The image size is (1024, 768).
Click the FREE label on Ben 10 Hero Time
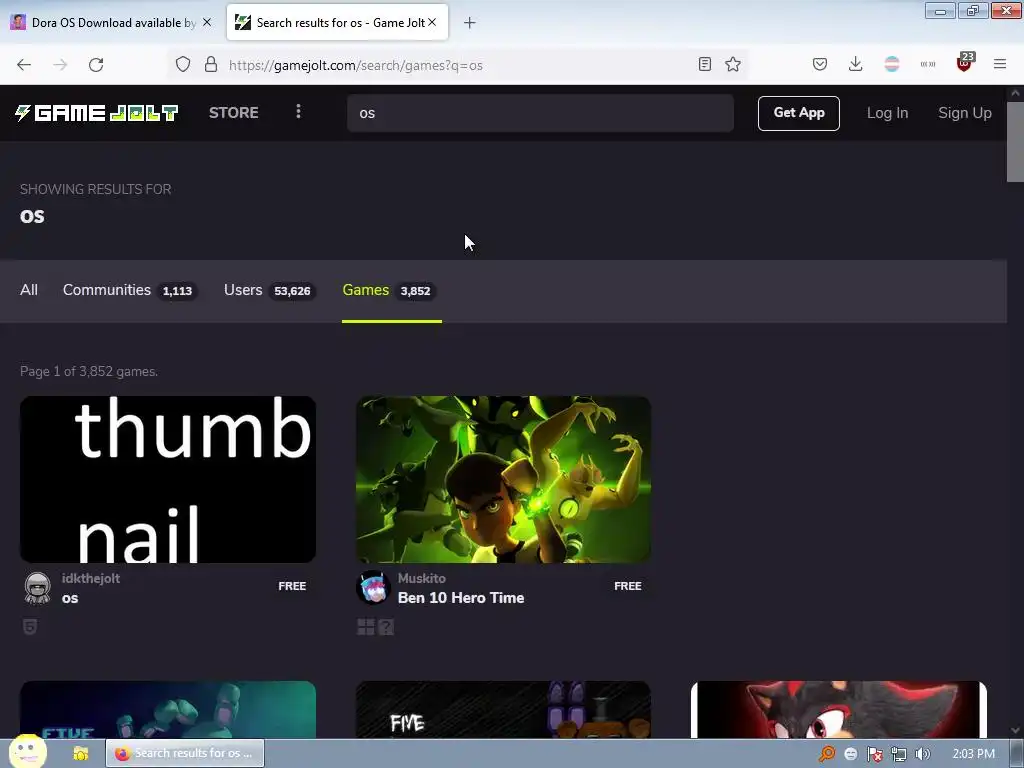[628, 586]
